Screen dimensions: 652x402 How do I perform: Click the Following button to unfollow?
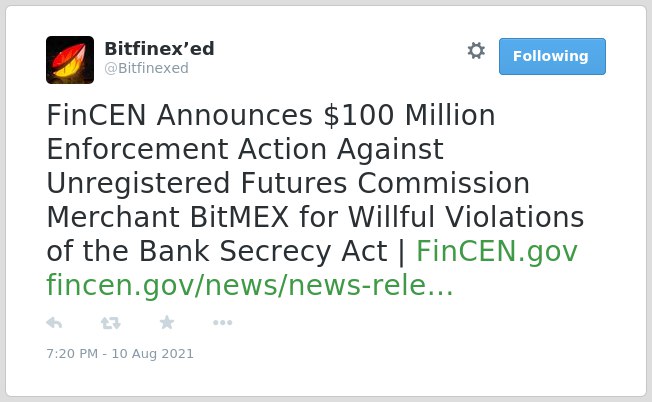552,57
